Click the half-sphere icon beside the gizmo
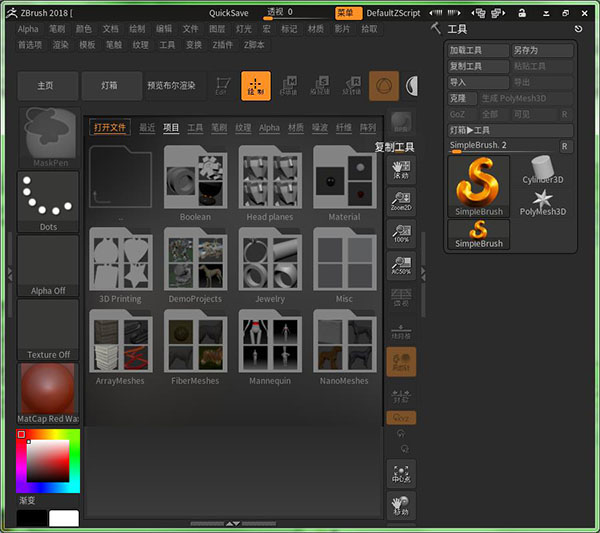This screenshot has height=533, width=600. [x=412, y=86]
